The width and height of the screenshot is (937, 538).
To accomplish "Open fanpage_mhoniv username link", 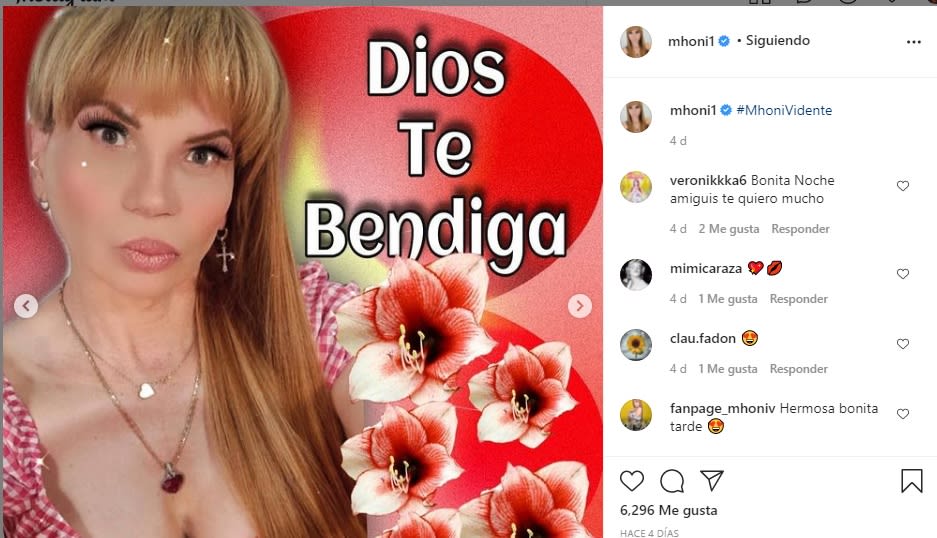I will (x=722, y=408).
